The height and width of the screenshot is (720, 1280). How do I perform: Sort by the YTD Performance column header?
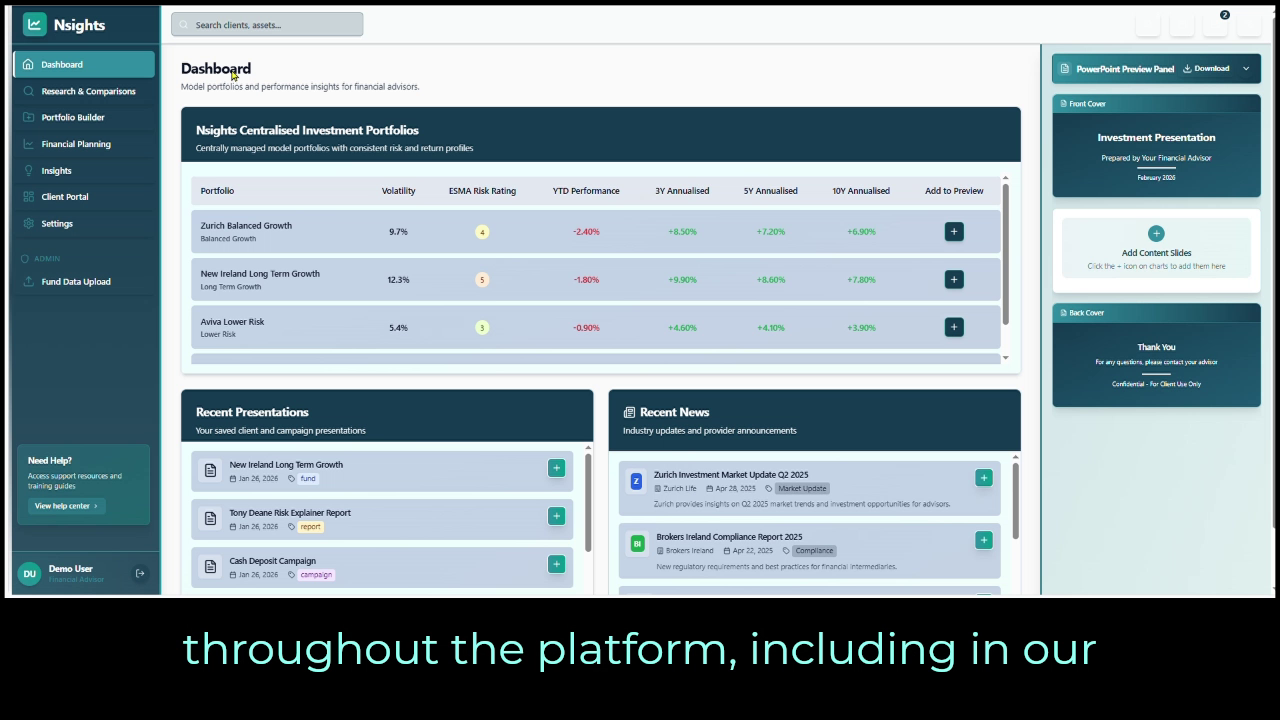[586, 191]
